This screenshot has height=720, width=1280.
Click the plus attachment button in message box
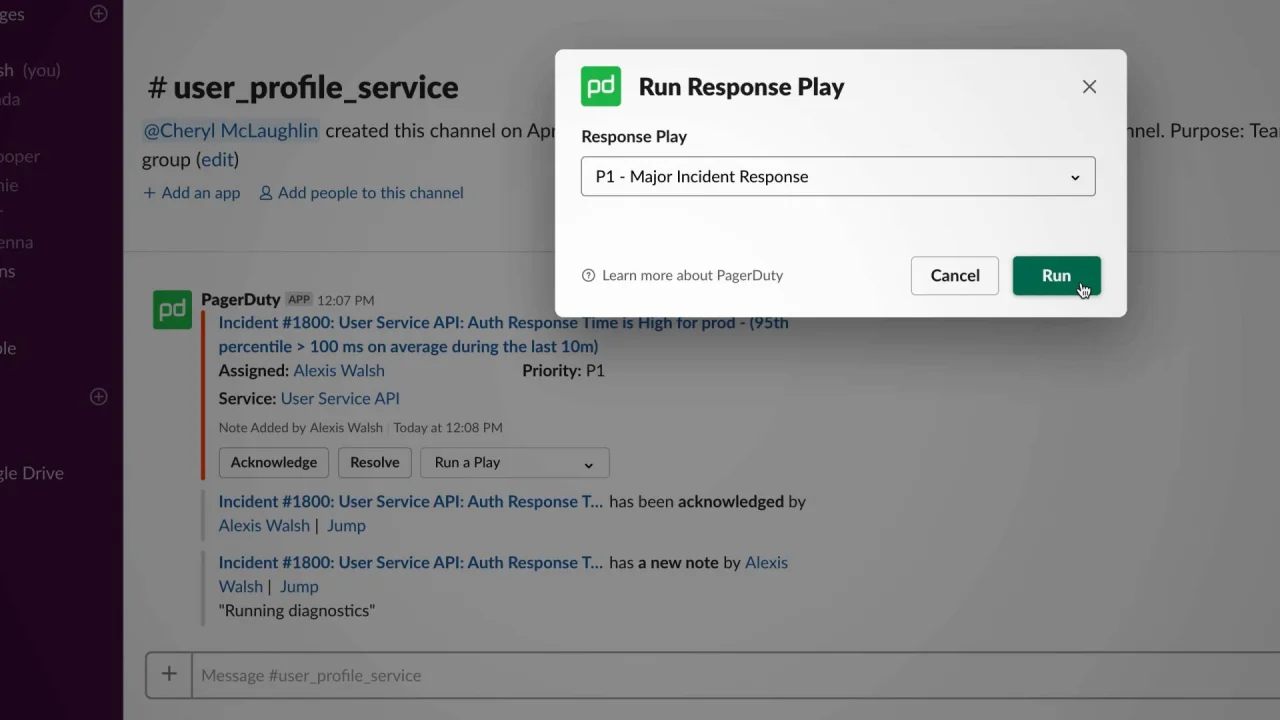[169, 674]
